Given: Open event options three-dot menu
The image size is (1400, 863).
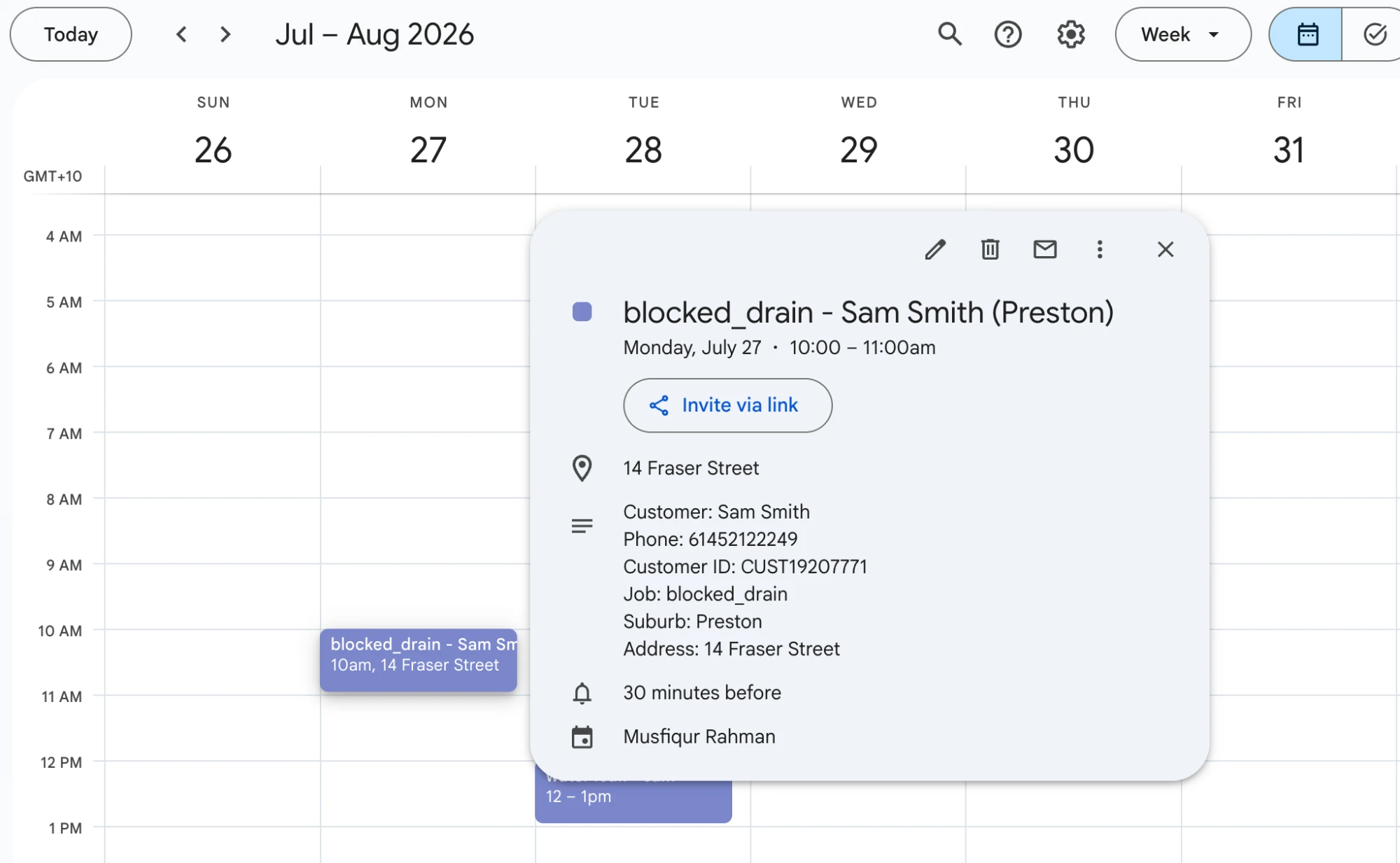Looking at the screenshot, I should coord(1100,249).
